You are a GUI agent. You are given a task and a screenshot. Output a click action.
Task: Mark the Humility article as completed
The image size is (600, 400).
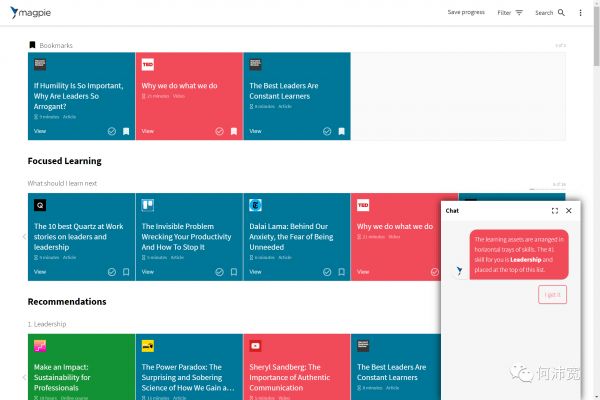click(x=112, y=131)
